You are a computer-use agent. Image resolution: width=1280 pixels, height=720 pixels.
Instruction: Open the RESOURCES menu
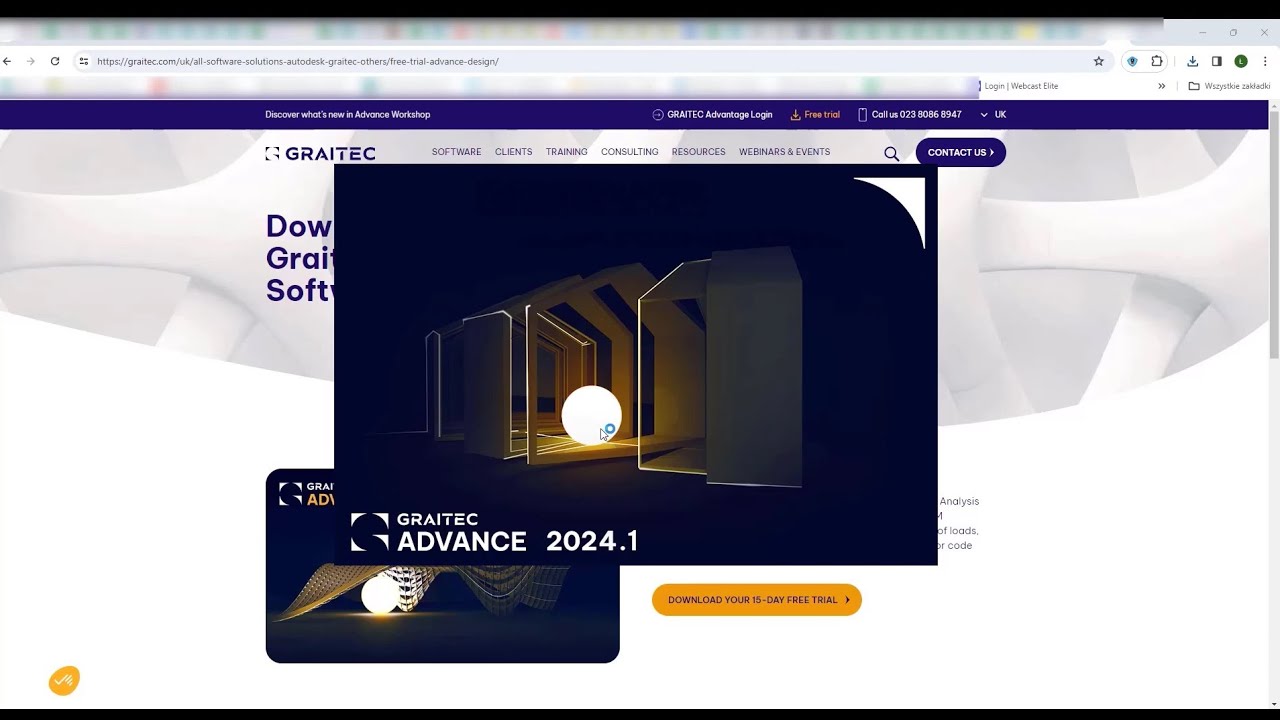point(698,152)
